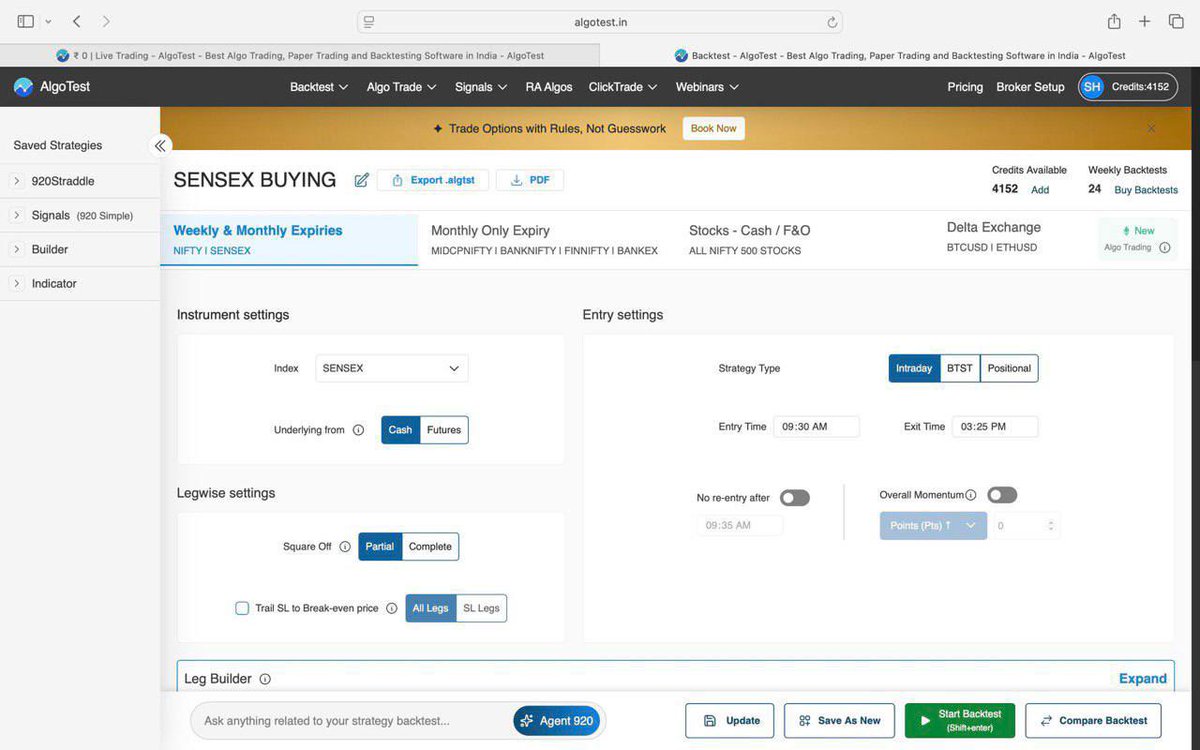Click Book Now banner button
This screenshot has width=1200, height=750.
[x=714, y=128]
